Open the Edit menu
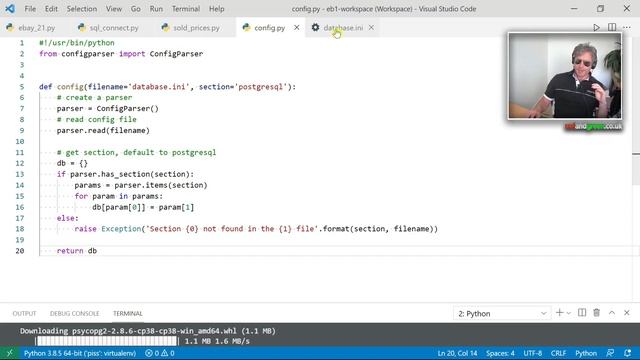This screenshot has width=640, height=360. click(x=51, y=9)
